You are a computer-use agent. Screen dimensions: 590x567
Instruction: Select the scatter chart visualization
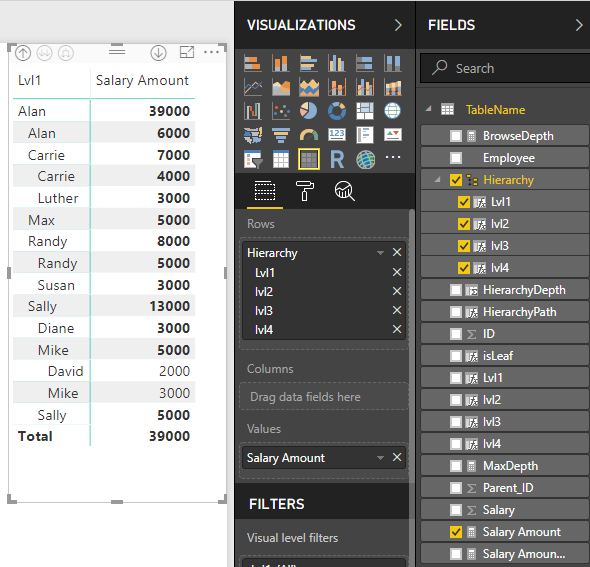(x=281, y=111)
